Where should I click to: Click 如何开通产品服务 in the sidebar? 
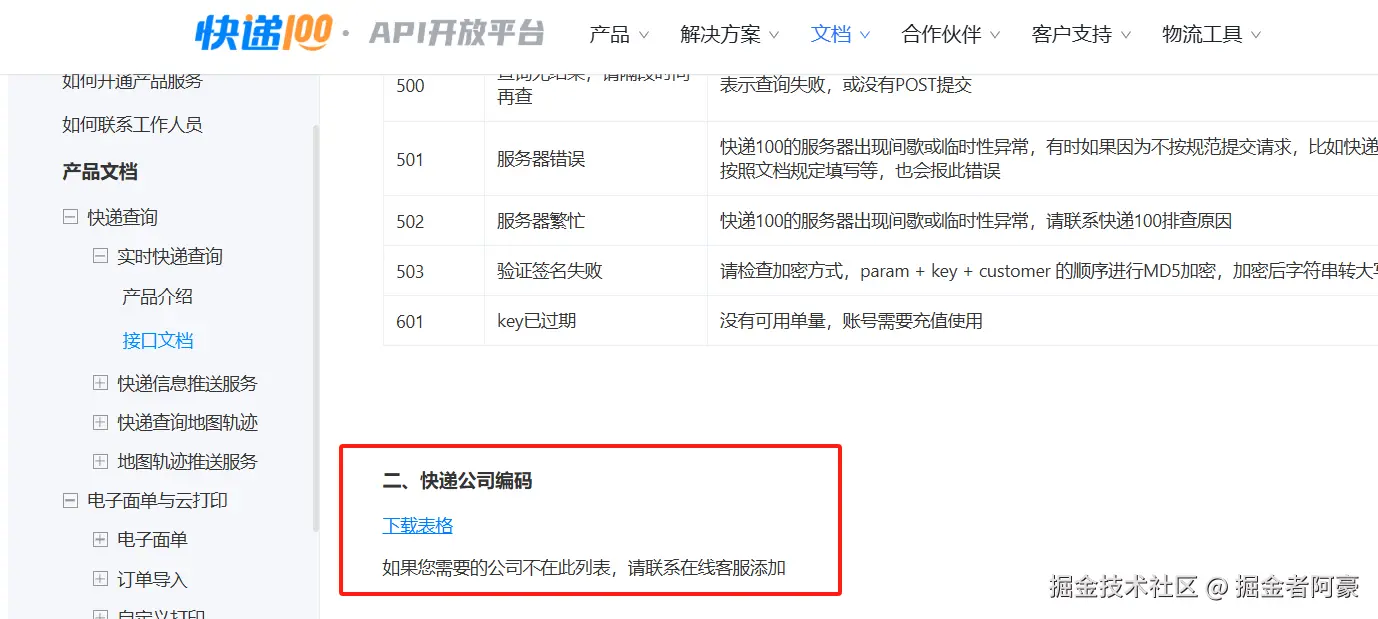130,80
